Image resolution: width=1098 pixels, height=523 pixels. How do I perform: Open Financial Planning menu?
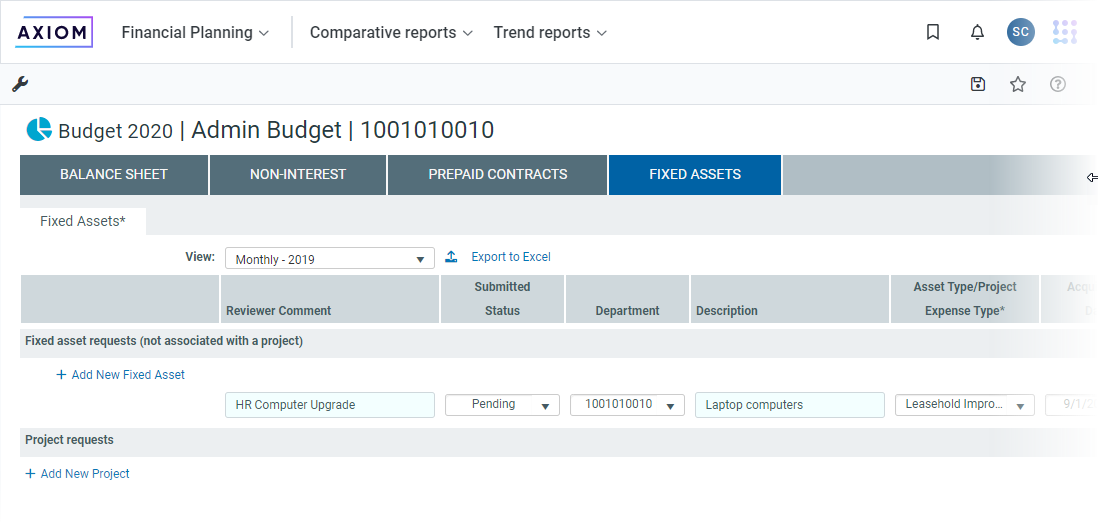195,33
